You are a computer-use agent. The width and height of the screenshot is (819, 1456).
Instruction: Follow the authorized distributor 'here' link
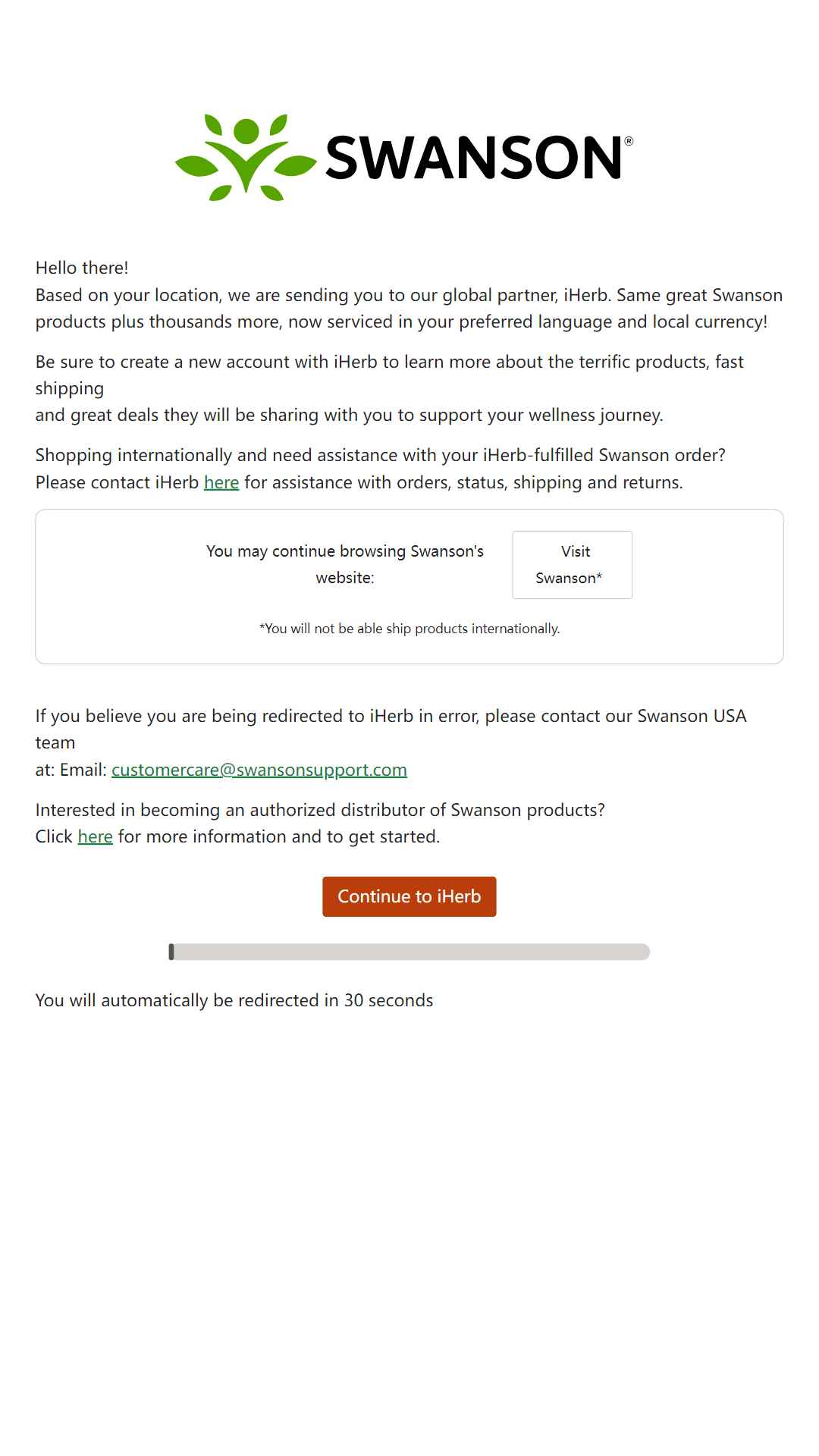[95, 836]
